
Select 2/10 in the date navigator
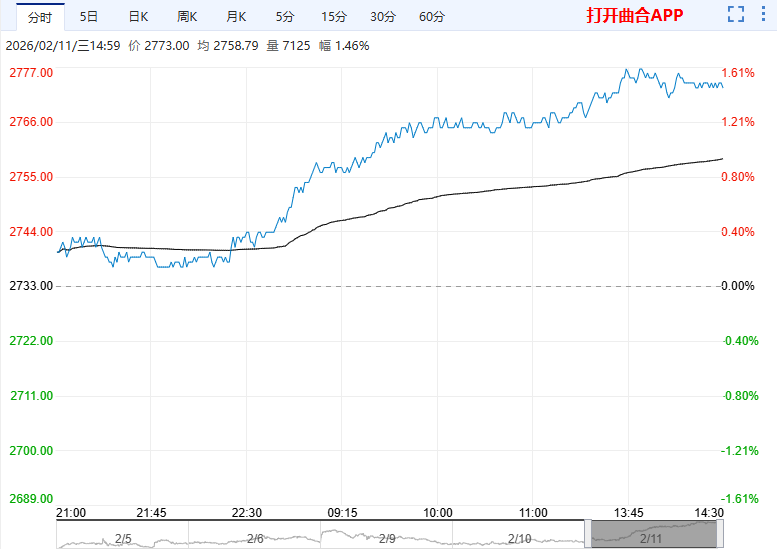519,538
